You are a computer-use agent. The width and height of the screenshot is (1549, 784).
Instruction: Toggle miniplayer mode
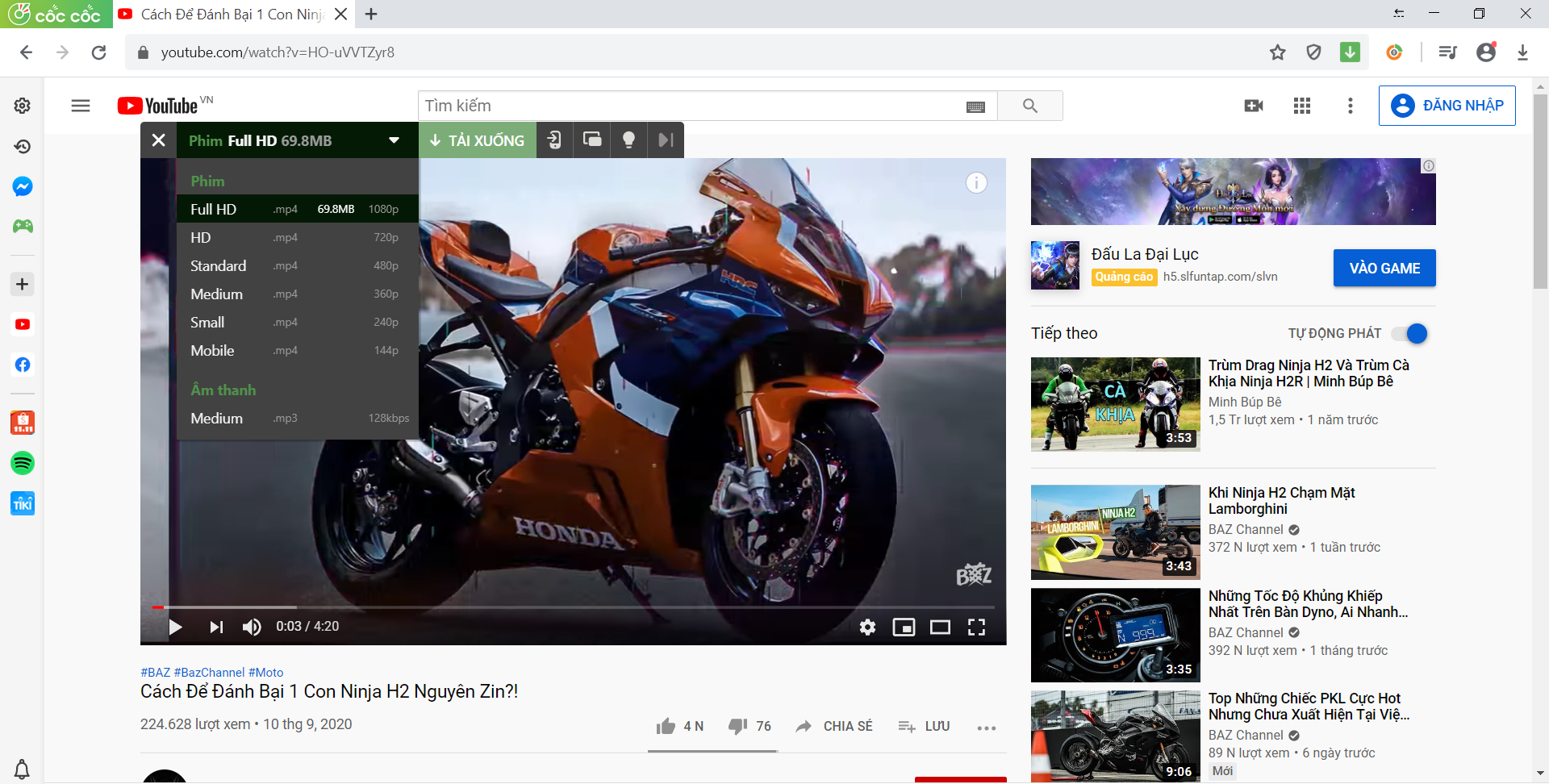[904, 627]
